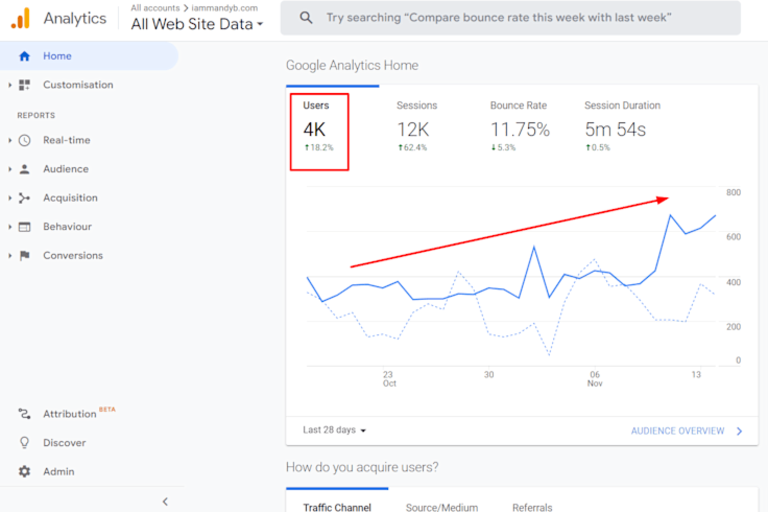
Task: Expand the Acquisition report arrow
Action: pos(10,198)
